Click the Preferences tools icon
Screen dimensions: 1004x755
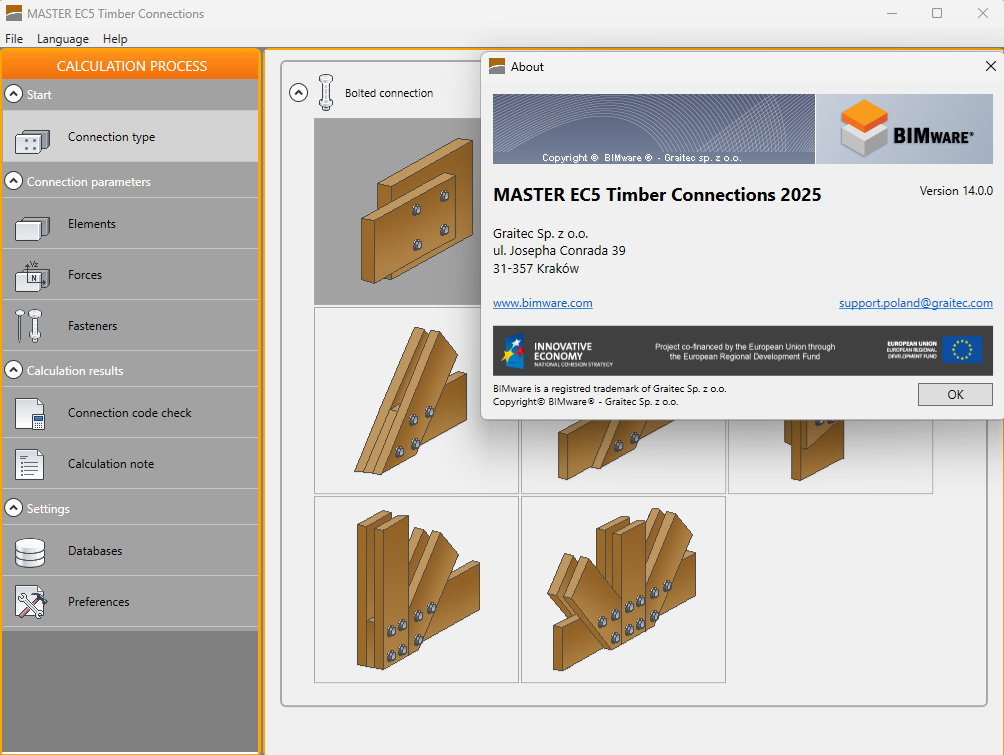click(x=31, y=602)
